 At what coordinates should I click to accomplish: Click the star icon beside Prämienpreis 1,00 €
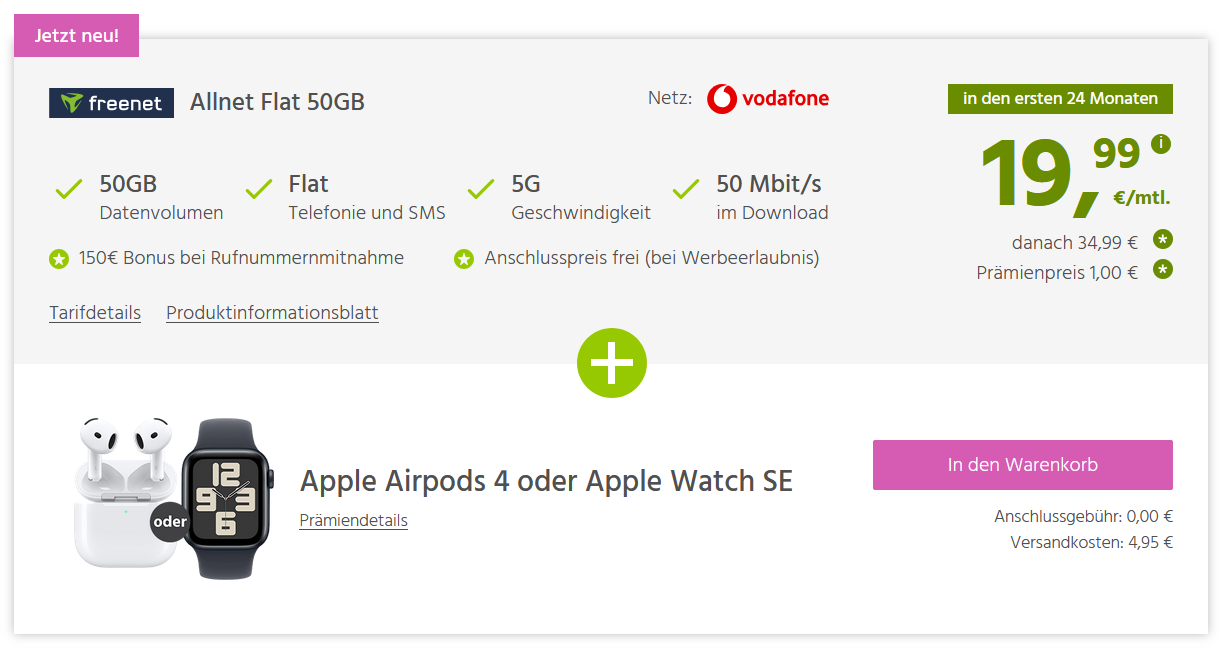point(1162,270)
